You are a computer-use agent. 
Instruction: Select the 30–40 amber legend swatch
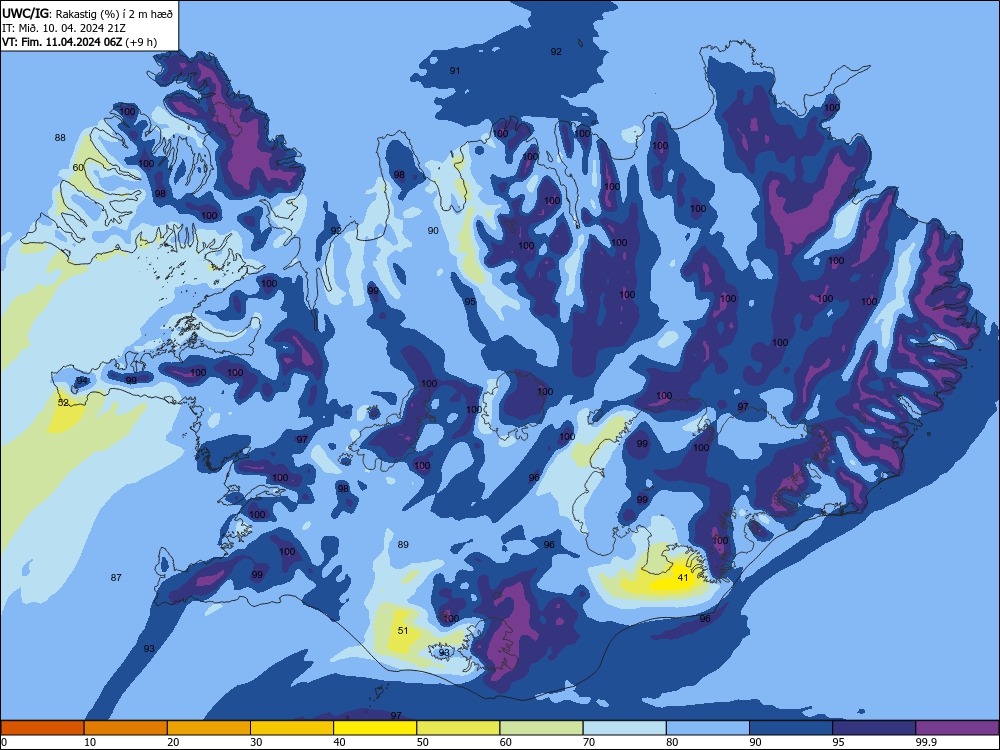(292, 728)
